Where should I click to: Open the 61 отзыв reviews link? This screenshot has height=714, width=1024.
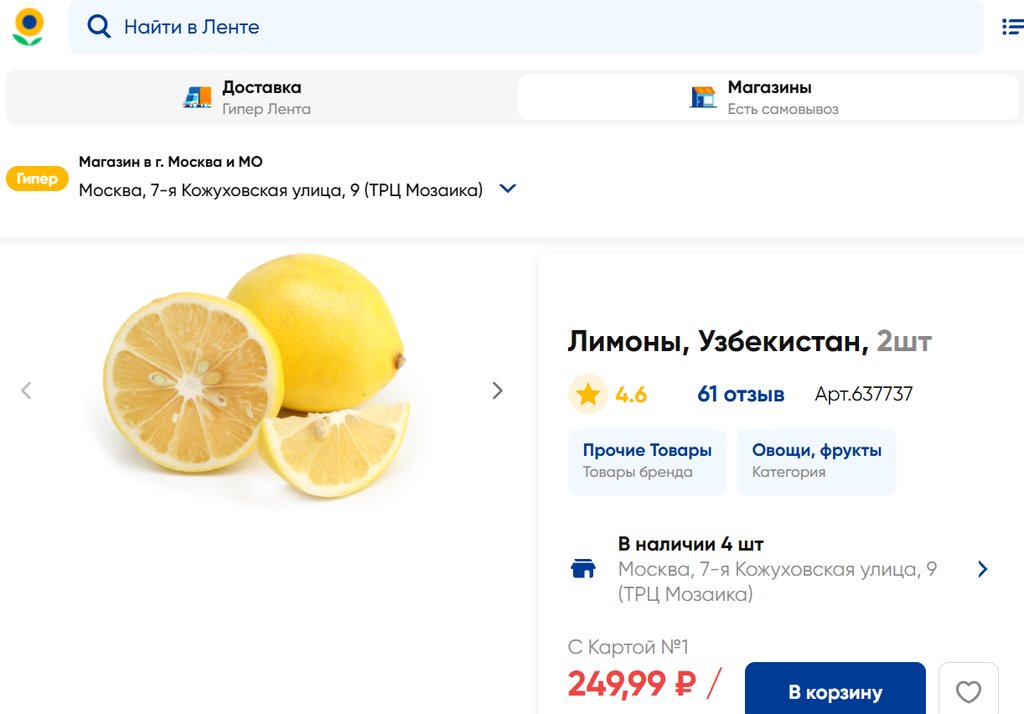(x=741, y=395)
